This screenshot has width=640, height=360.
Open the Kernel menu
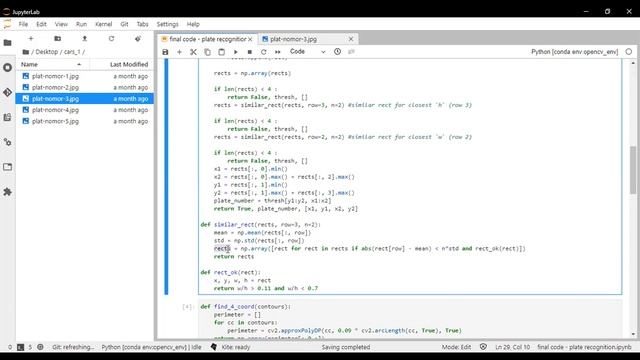click(x=104, y=24)
